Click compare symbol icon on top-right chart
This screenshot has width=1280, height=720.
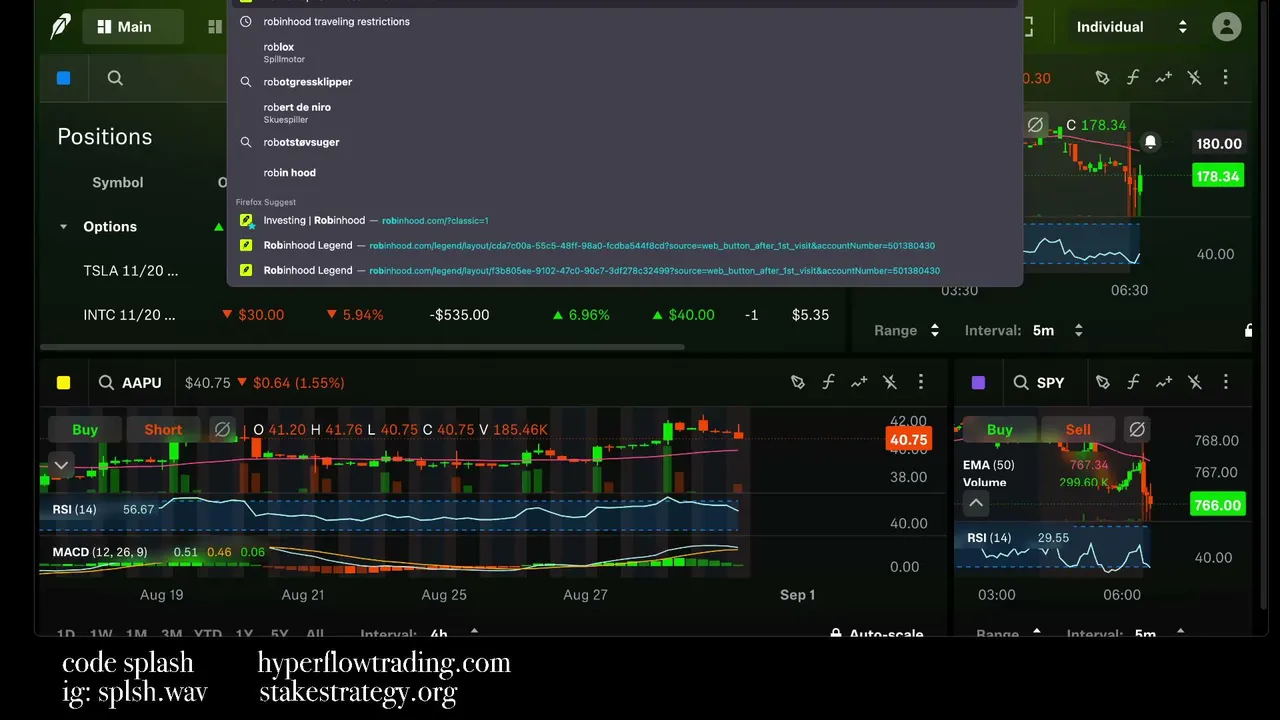1164,78
